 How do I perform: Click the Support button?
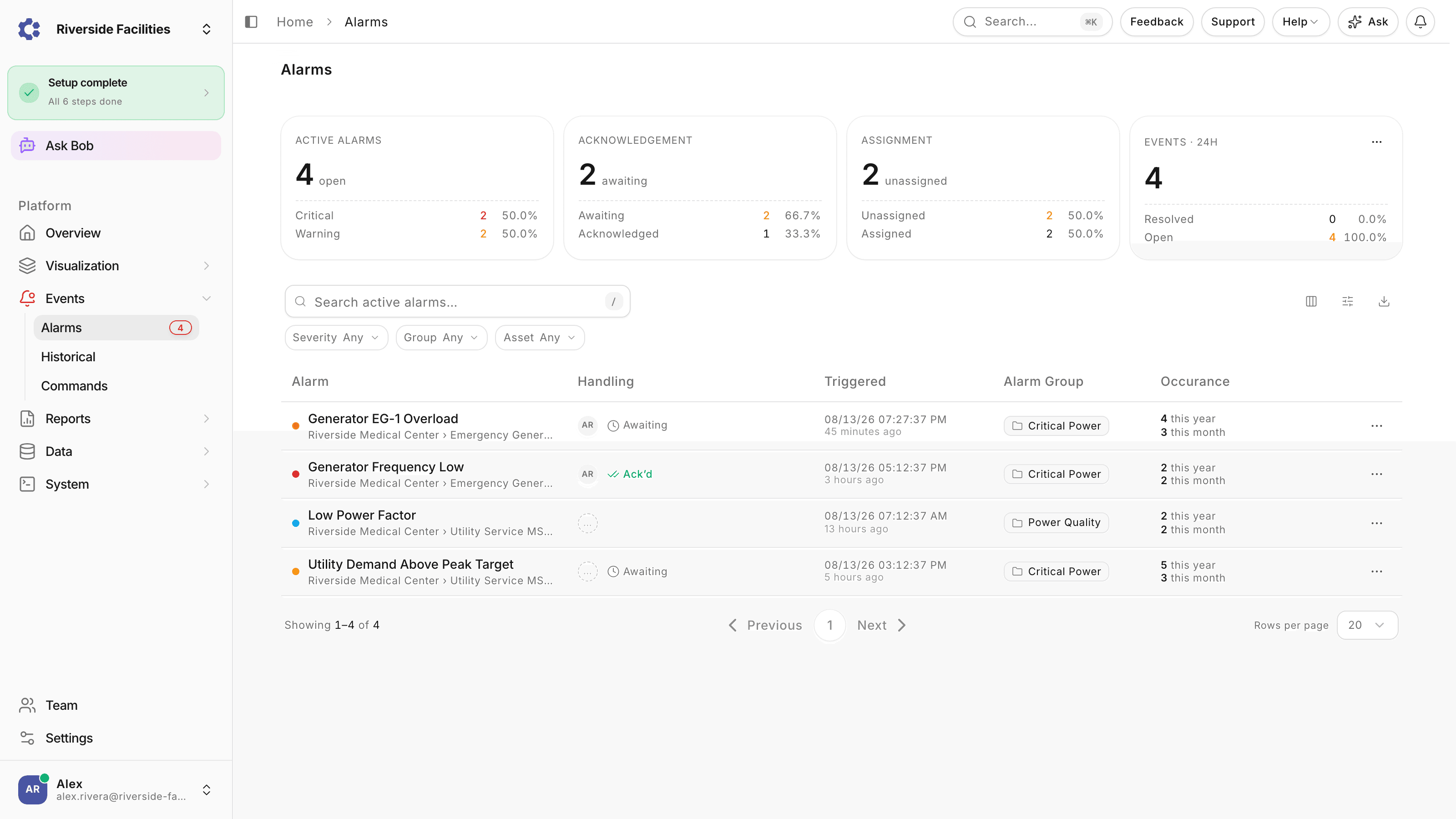point(1233,21)
